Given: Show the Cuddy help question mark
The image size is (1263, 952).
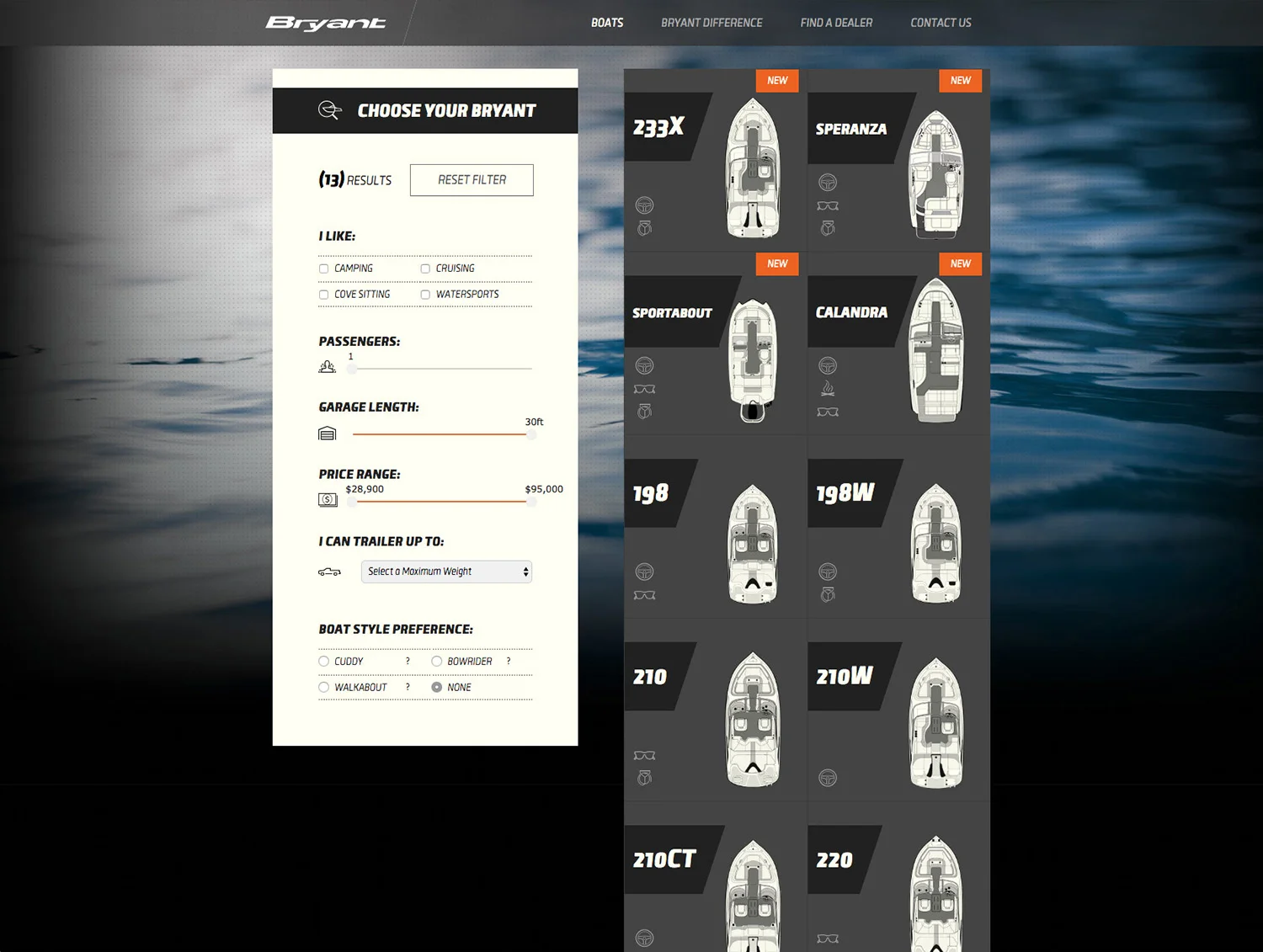Looking at the screenshot, I should click(408, 662).
